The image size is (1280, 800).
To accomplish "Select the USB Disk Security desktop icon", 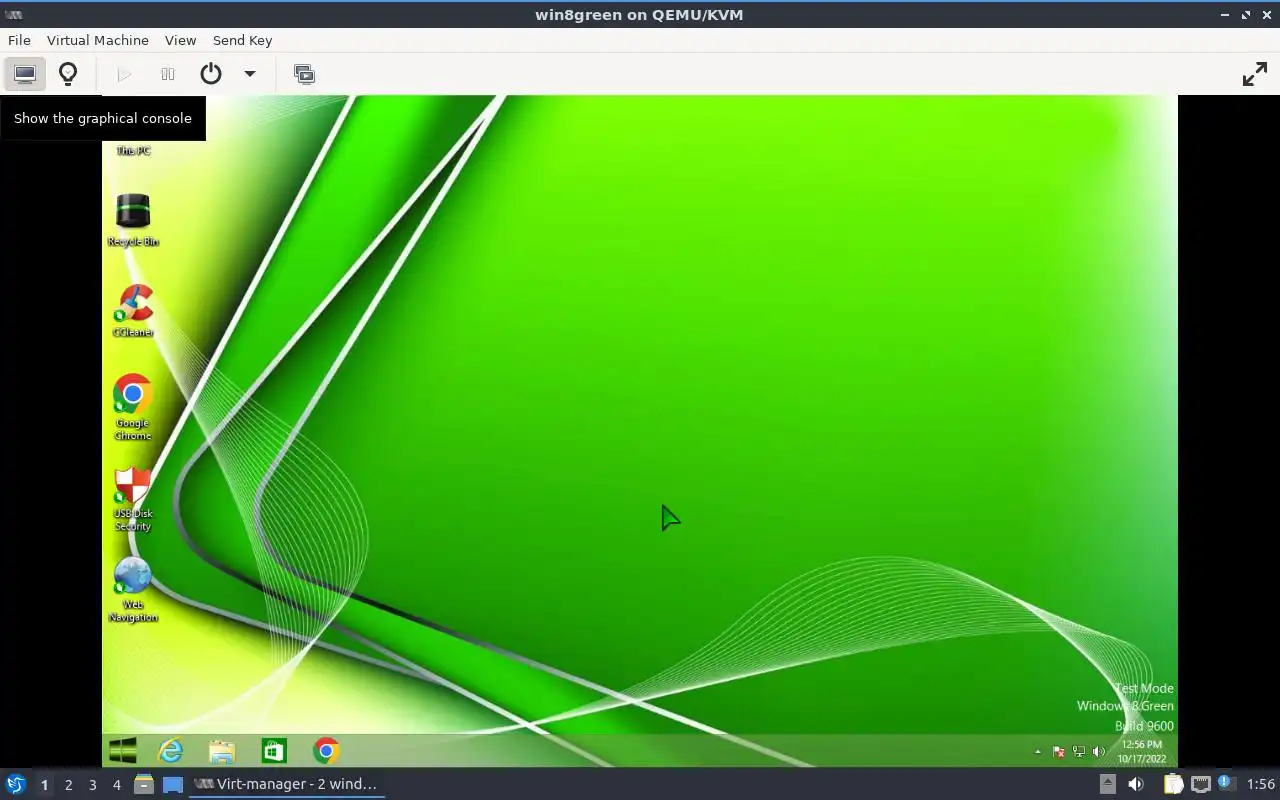I will coord(133,499).
